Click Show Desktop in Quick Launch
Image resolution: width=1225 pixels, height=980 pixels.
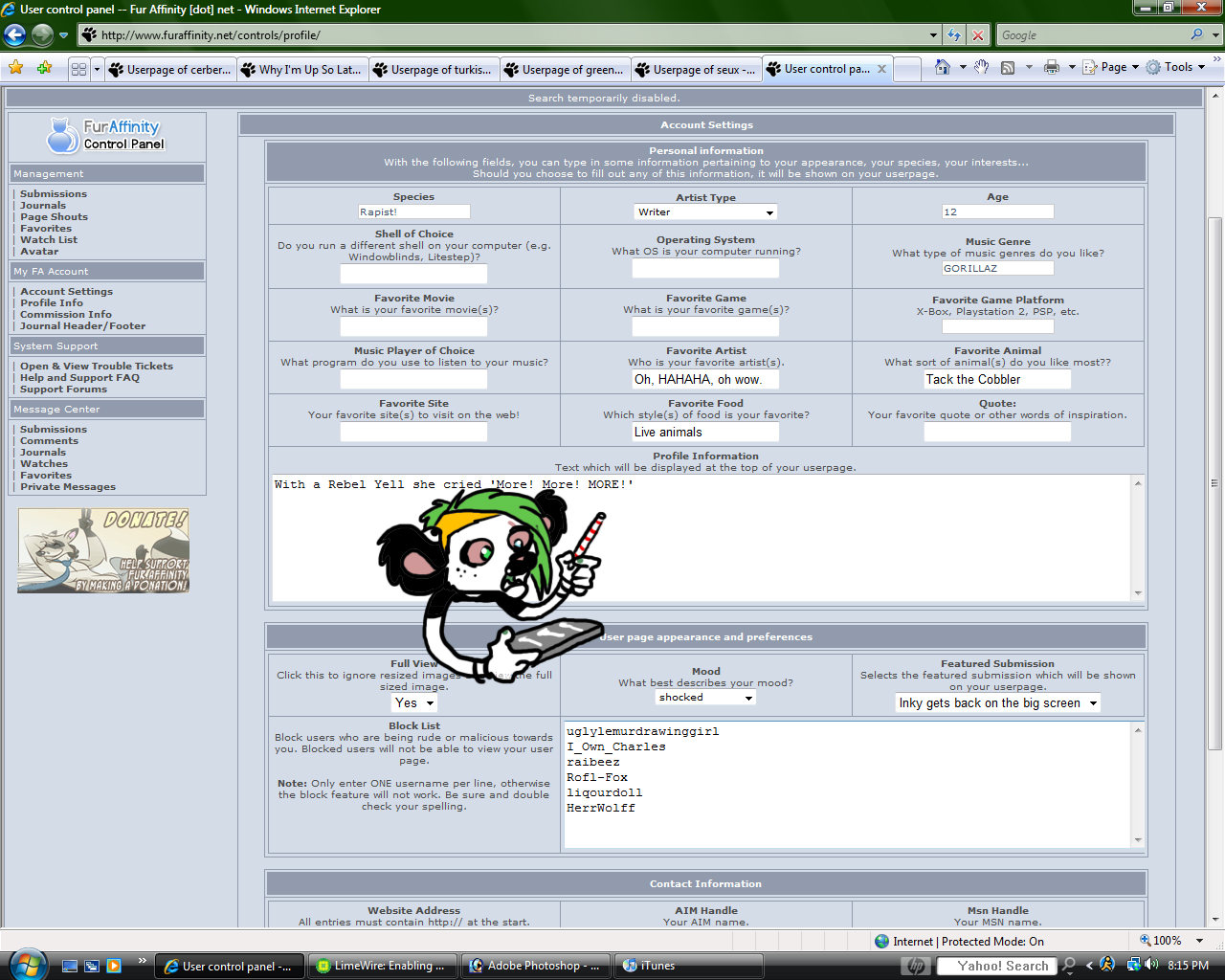click(69, 966)
